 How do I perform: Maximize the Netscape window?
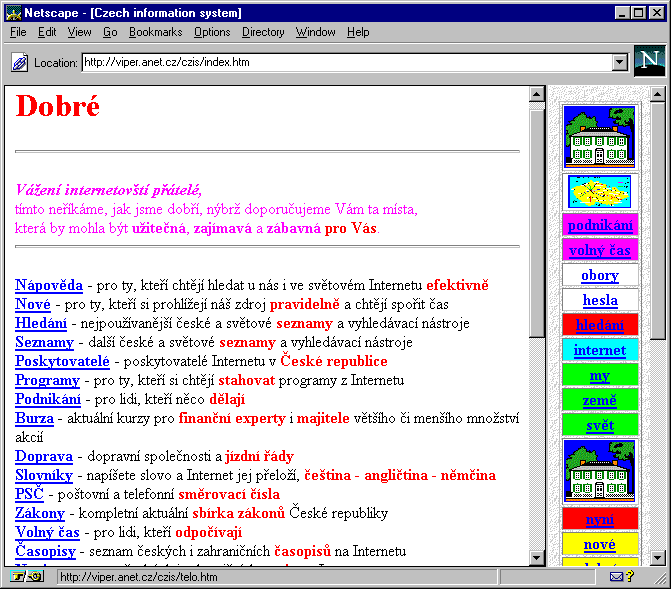click(x=638, y=13)
